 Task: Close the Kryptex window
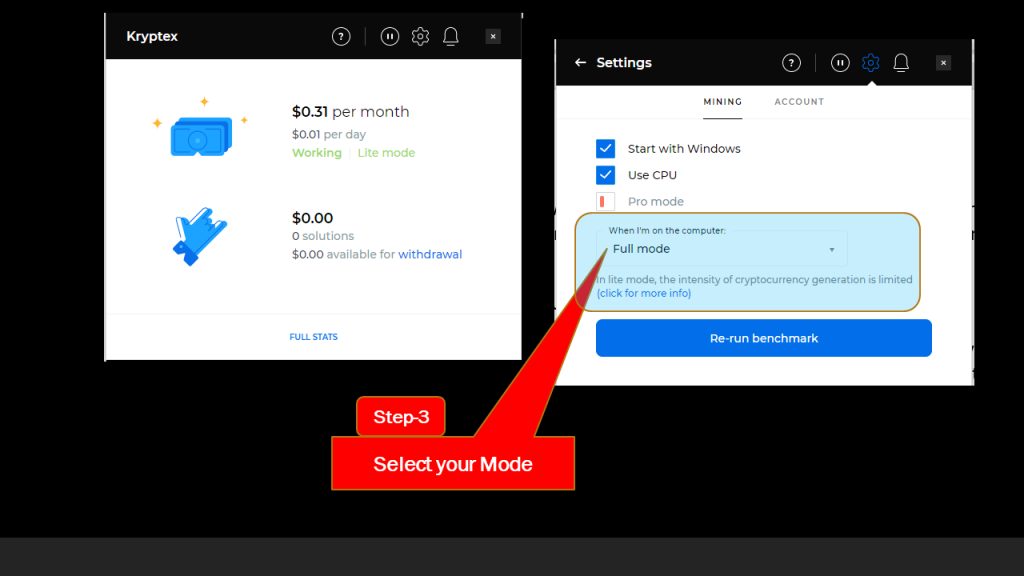click(x=493, y=37)
